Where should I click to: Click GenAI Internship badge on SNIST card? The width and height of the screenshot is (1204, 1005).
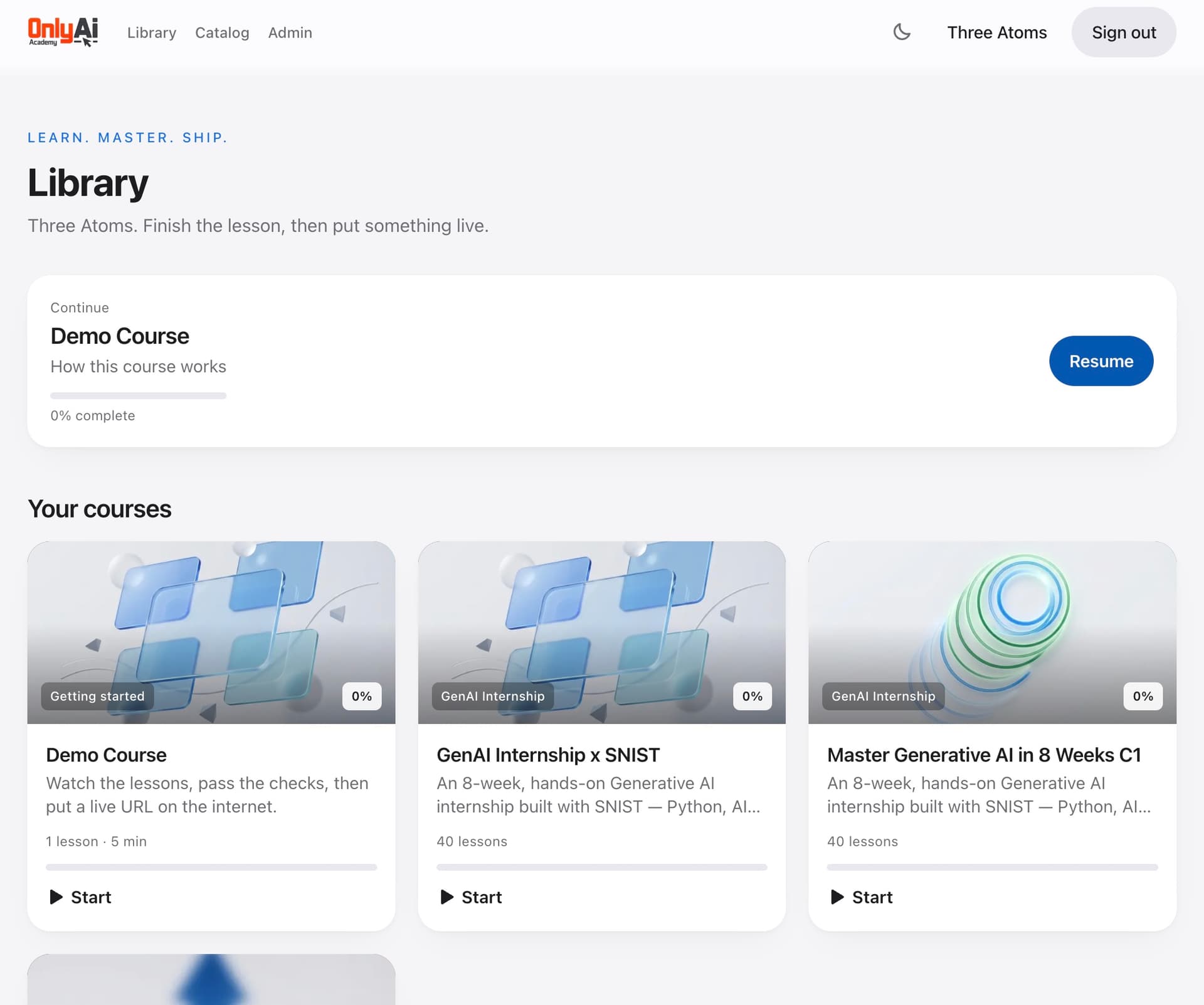coord(493,696)
